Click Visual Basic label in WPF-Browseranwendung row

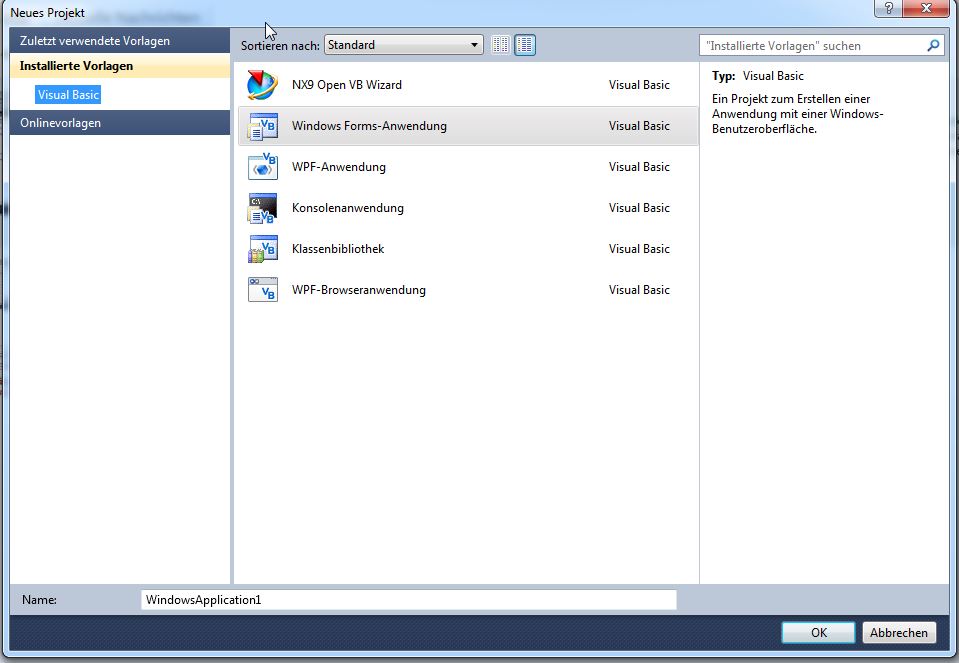tap(639, 290)
